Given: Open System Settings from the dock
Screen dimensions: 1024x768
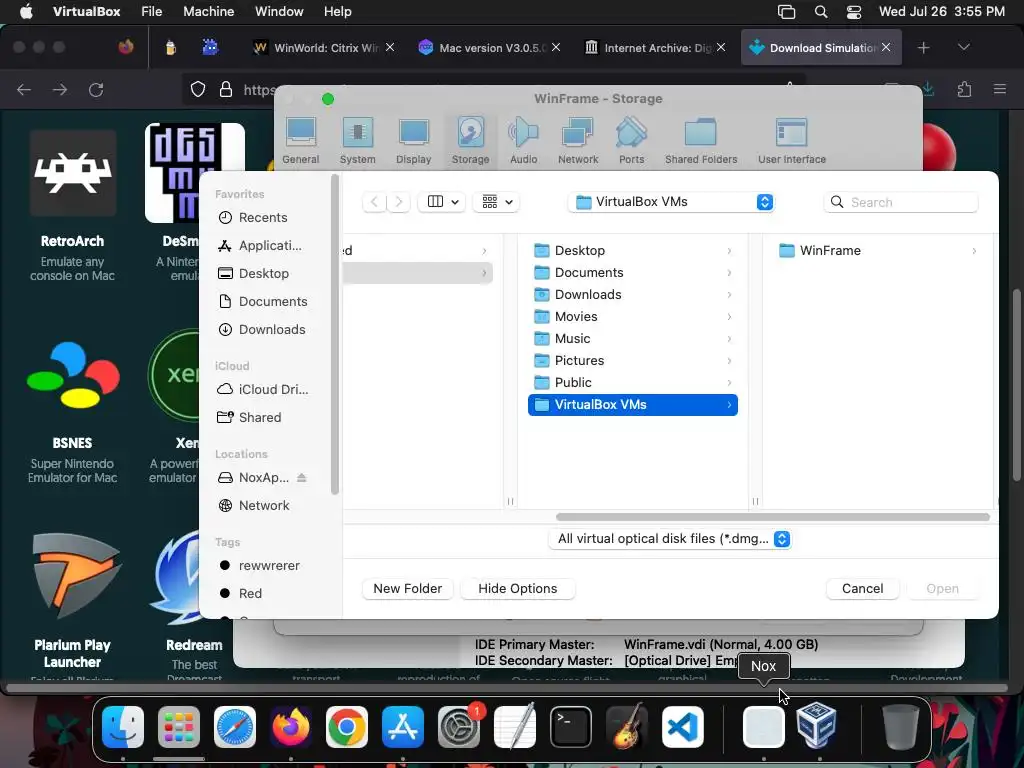Looking at the screenshot, I should [x=459, y=727].
